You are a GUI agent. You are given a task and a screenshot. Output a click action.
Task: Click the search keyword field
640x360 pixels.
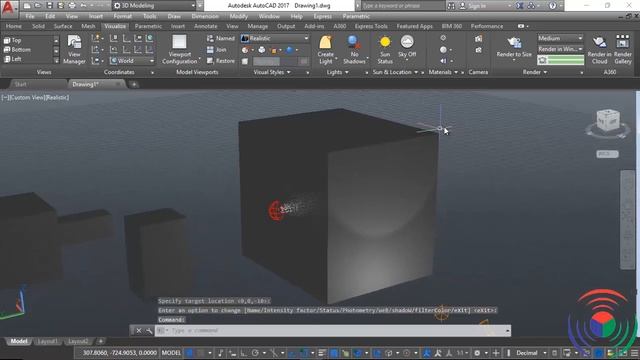pyautogui.click(x=402, y=6)
